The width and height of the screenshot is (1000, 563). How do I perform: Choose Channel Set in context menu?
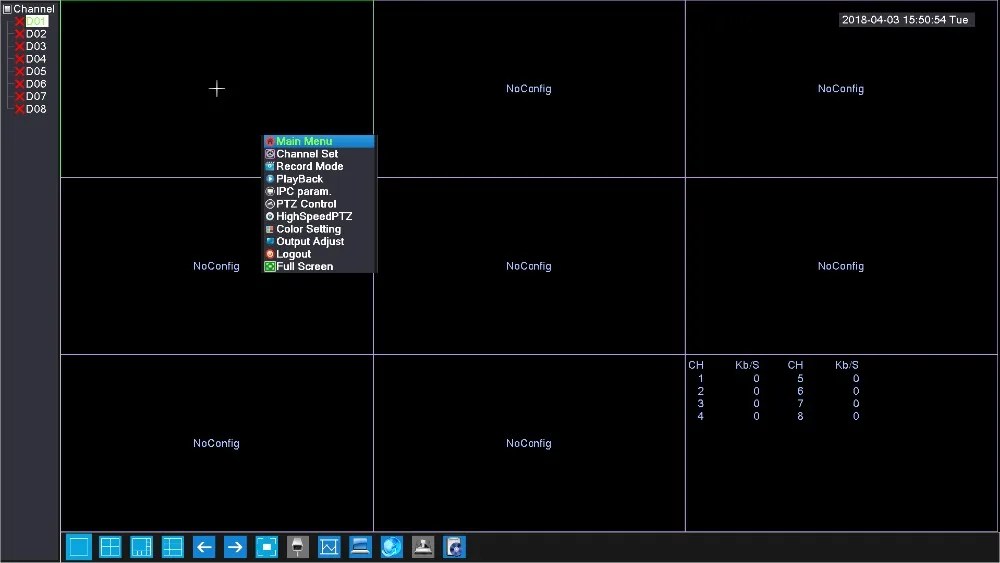pyautogui.click(x=319, y=154)
